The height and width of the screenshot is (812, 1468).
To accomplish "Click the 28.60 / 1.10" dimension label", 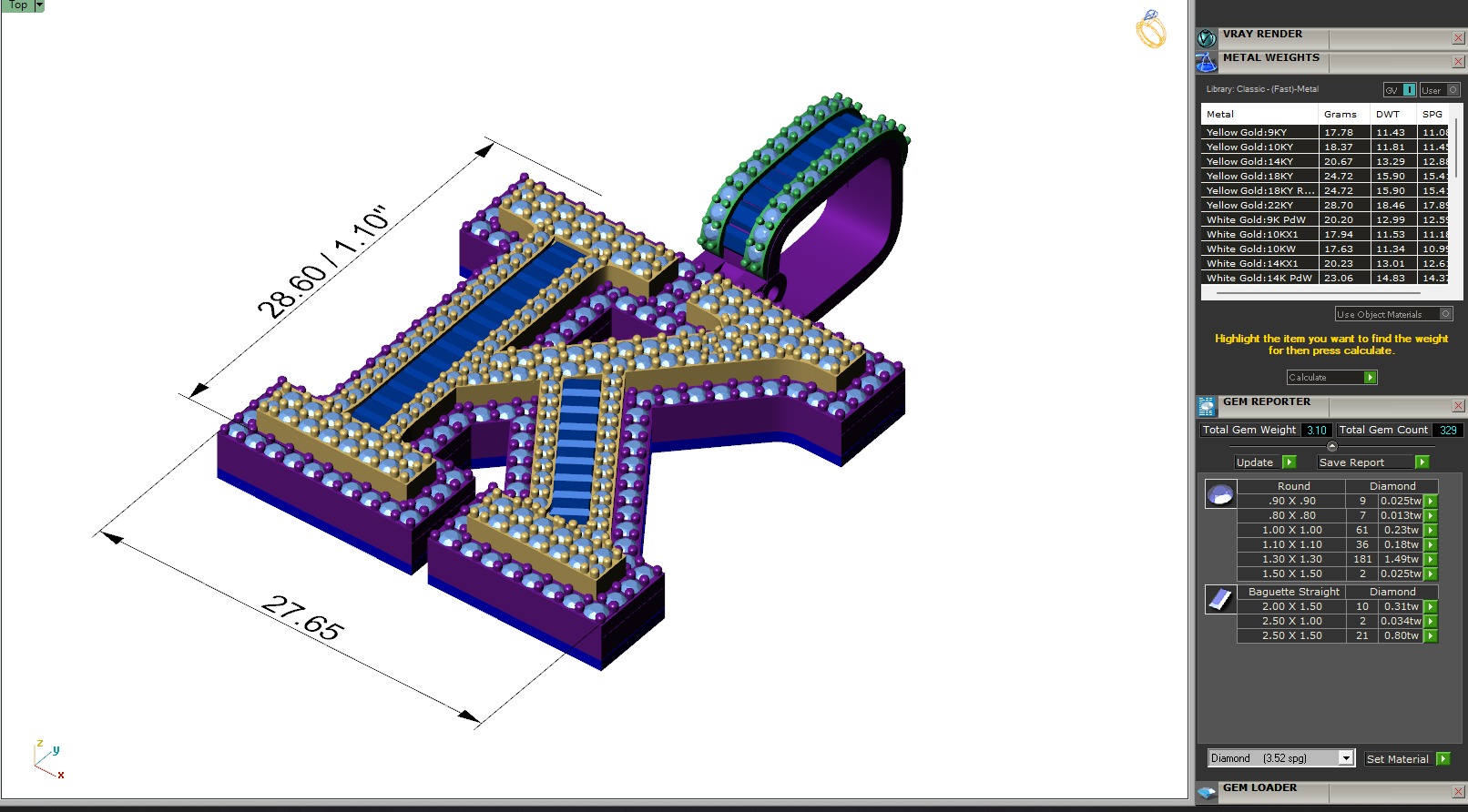I will tap(323, 261).
